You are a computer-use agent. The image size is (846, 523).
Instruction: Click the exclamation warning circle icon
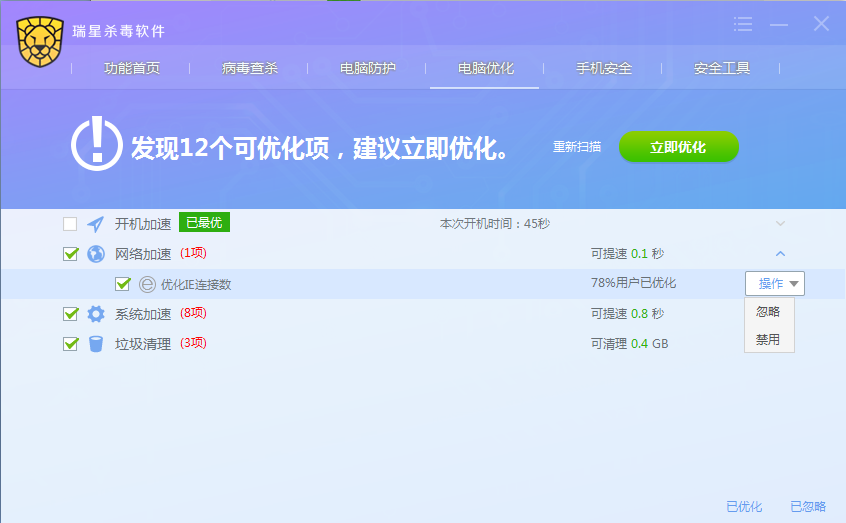click(96, 145)
